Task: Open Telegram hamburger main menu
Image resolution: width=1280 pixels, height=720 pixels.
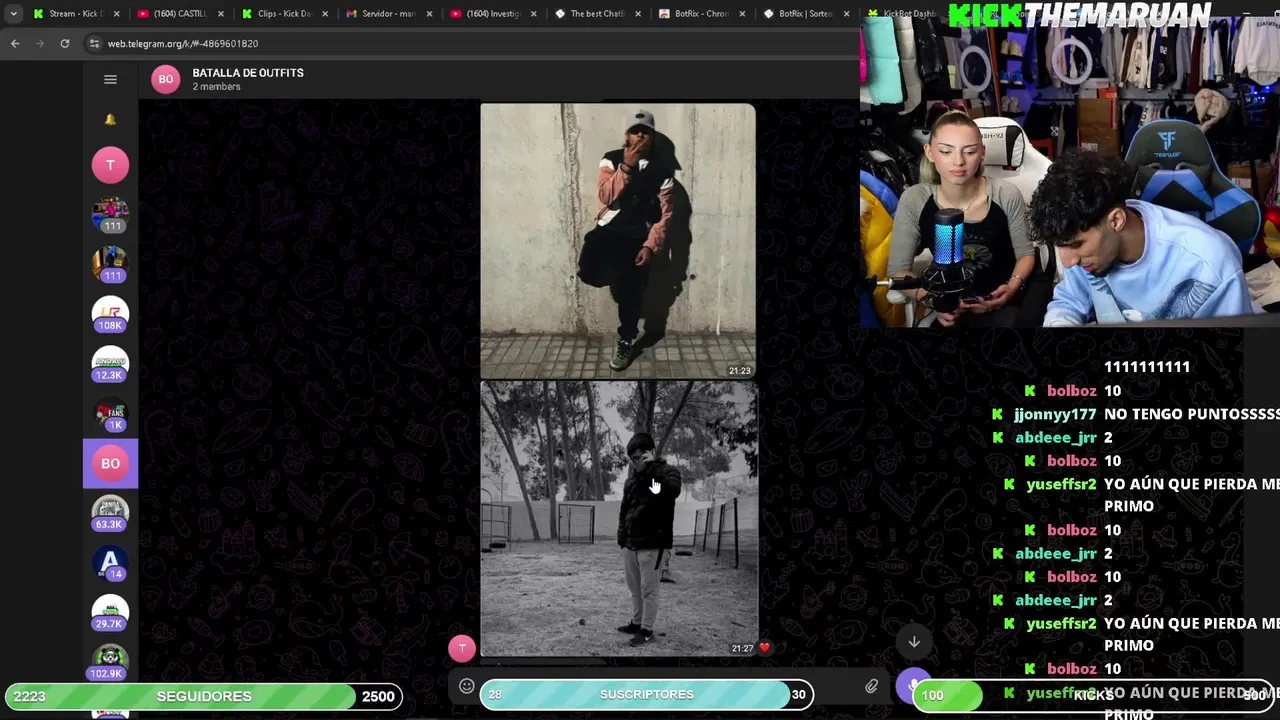Action: pos(110,80)
